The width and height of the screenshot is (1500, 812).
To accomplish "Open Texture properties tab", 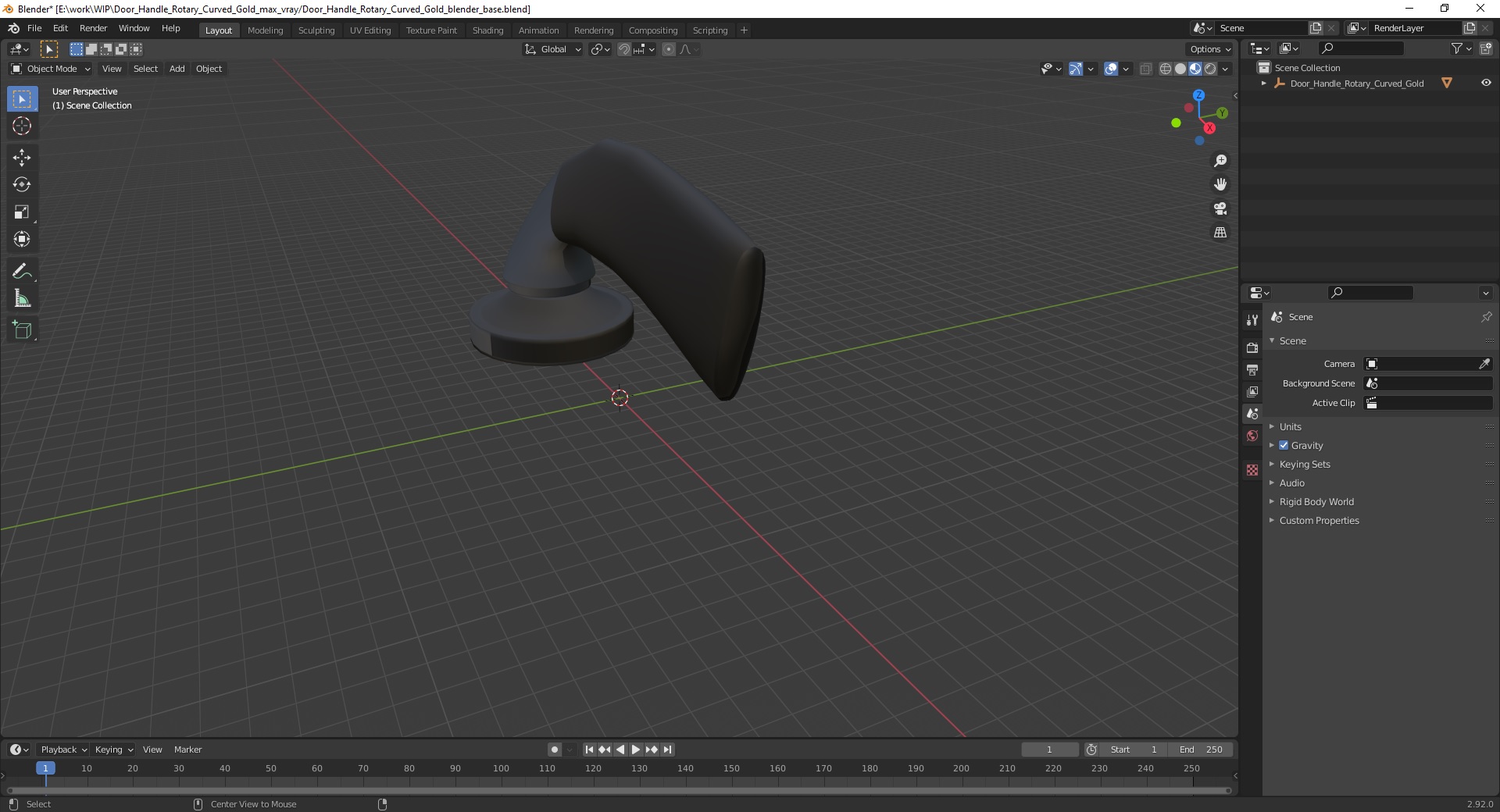I will click(1252, 470).
